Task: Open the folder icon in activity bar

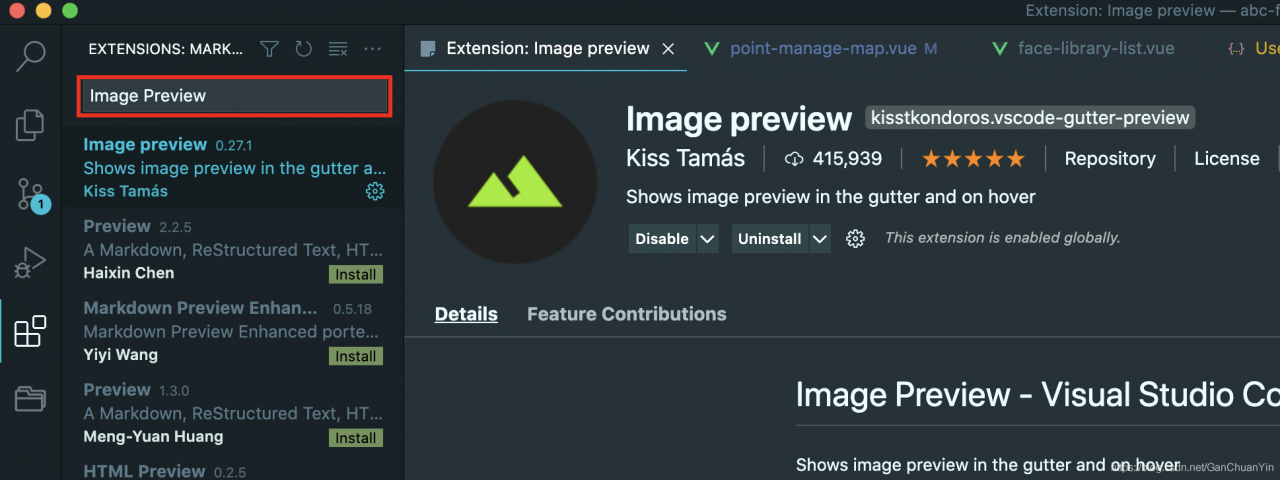Action: (x=30, y=399)
